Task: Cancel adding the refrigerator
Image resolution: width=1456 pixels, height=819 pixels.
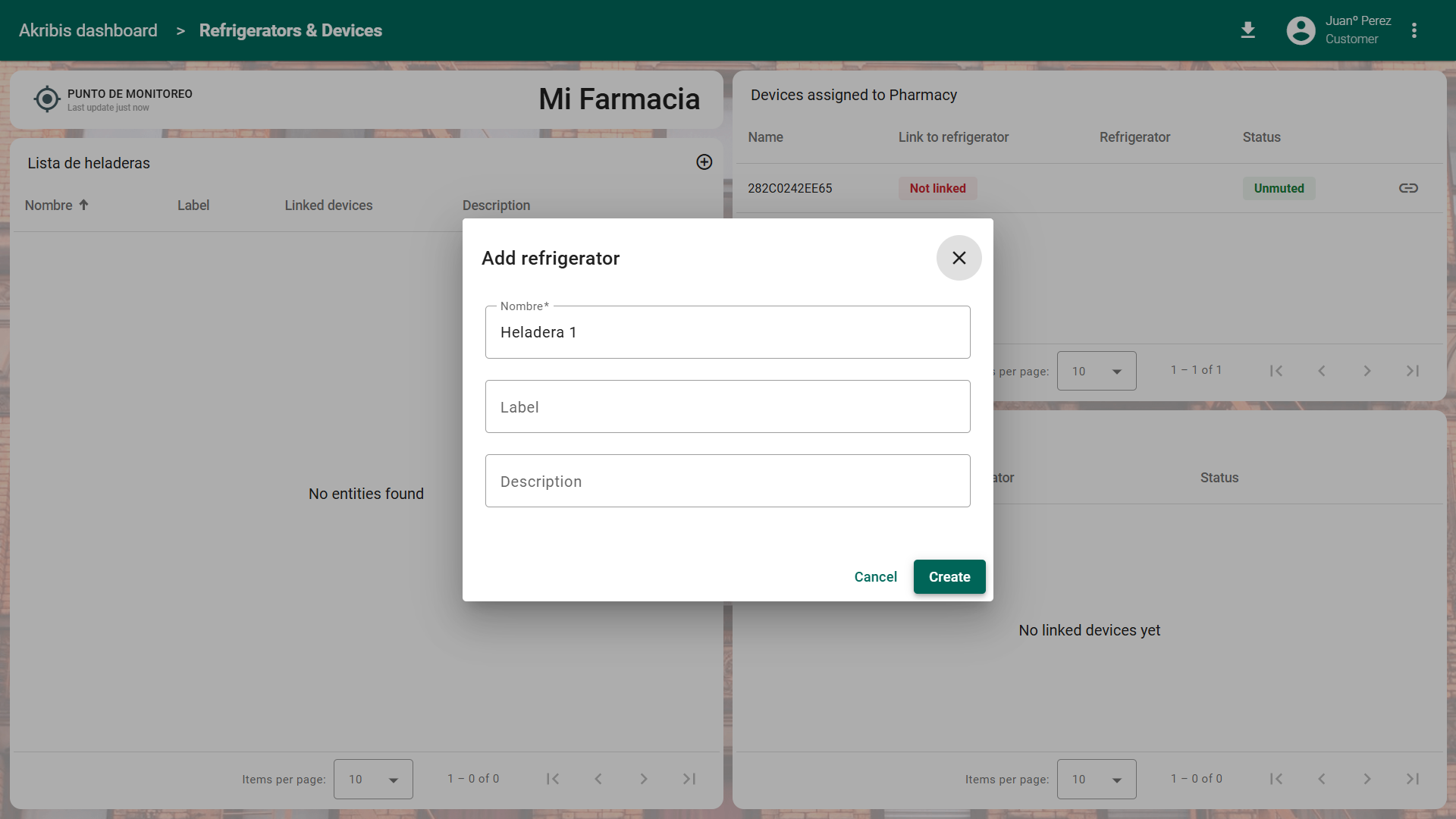Action: (x=875, y=577)
